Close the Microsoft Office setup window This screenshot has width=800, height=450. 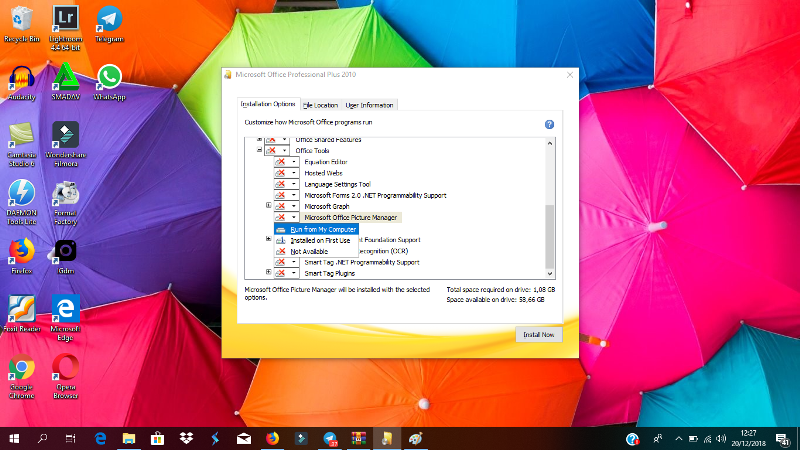tap(570, 75)
